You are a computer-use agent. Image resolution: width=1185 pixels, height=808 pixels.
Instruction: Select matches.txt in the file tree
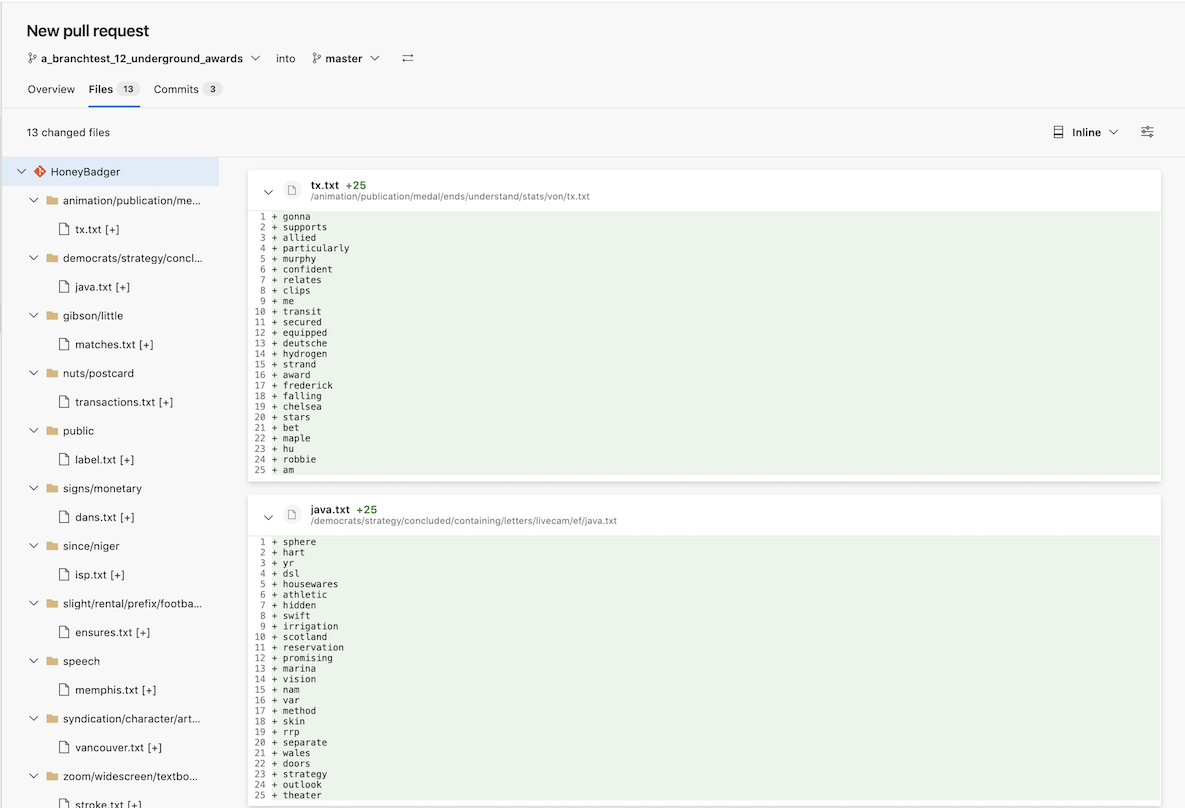pyautogui.click(x=114, y=344)
